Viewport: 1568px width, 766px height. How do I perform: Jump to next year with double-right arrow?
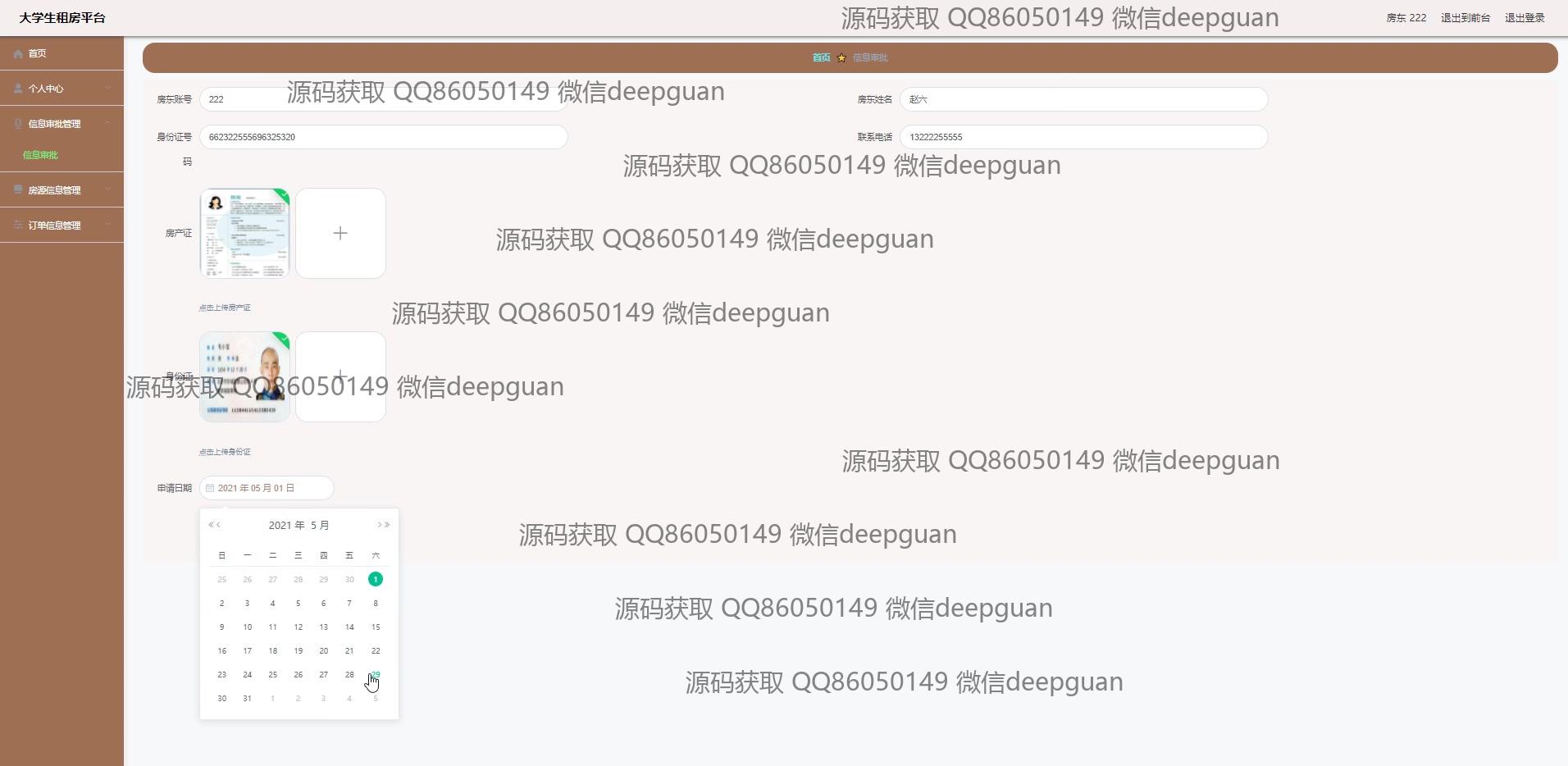tap(387, 525)
